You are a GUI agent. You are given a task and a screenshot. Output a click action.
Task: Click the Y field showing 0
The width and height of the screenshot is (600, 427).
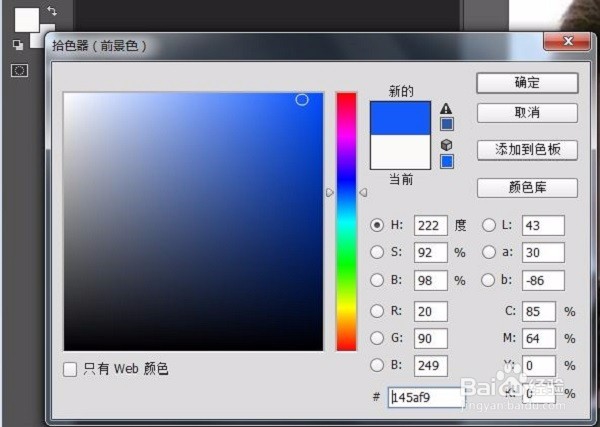539,365
